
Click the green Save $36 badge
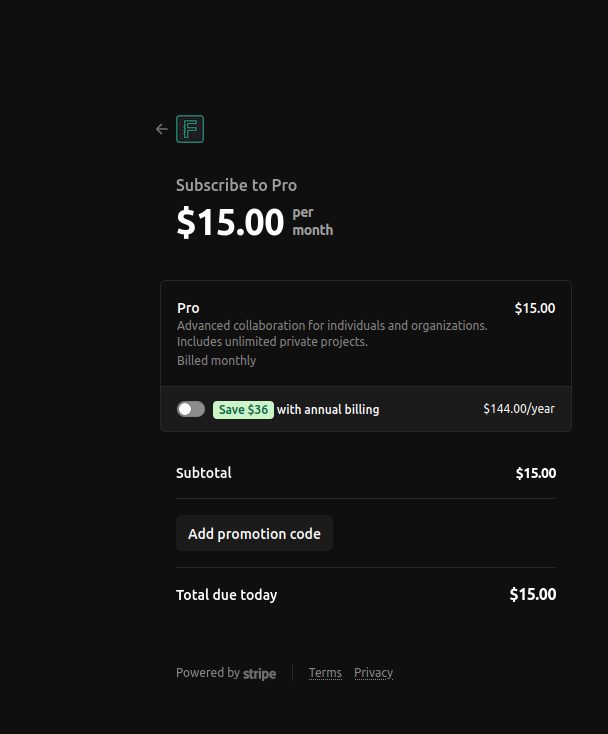coord(243,410)
